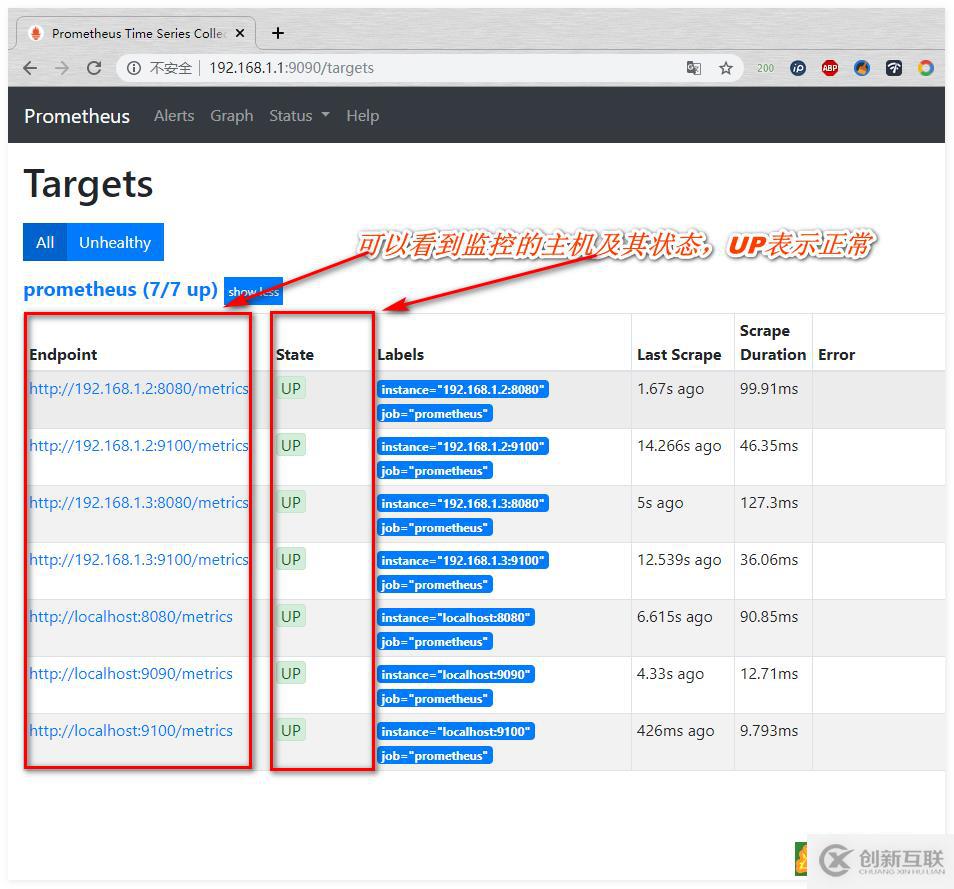954x889 pixels.
Task: Click the "99.91ms" scrape duration value
Action: pyautogui.click(x=769, y=389)
